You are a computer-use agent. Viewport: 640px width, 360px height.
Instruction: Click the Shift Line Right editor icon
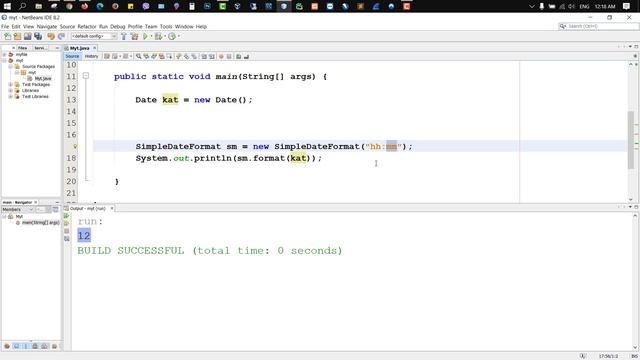point(212,56)
